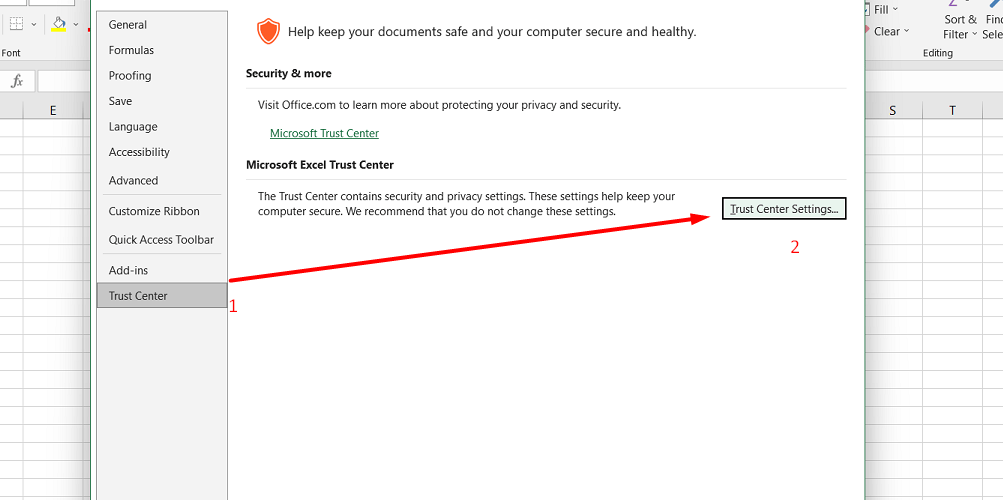The height and width of the screenshot is (500, 1003).
Task: Click the Fill Color paint bucket icon
Action: click(x=59, y=24)
